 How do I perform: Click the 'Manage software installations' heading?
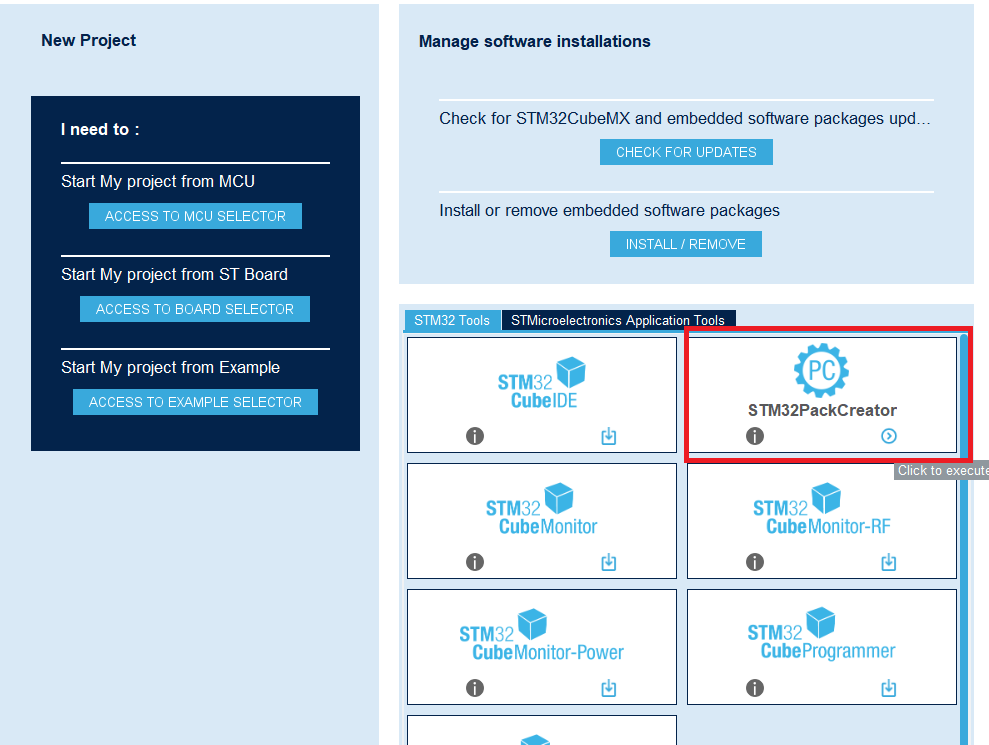pyautogui.click(x=534, y=42)
